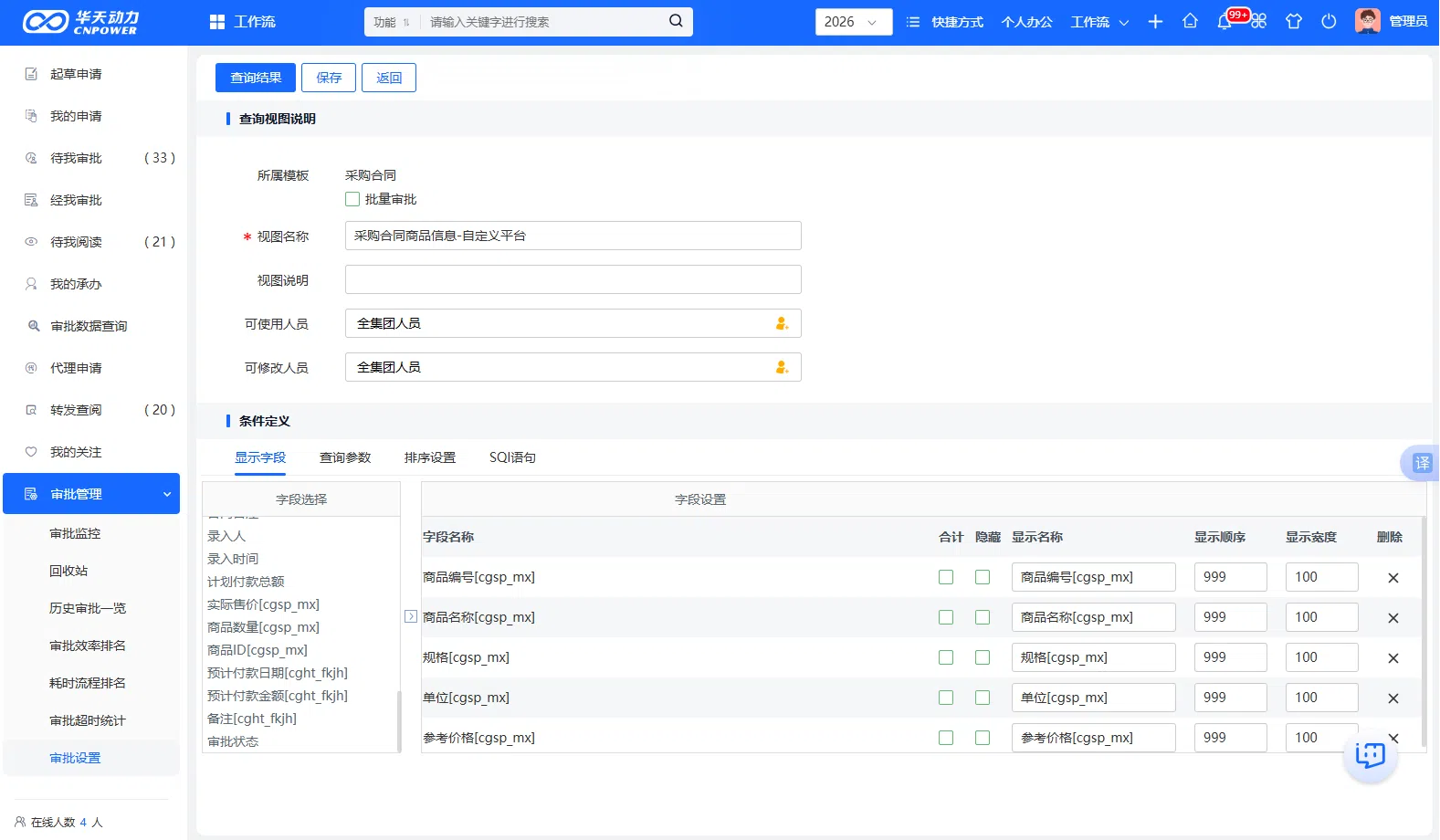Open 历史审批一览 in the sidebar
Image resolution: width=1440 pixels, height=840 pixels.
pos(88,608)
